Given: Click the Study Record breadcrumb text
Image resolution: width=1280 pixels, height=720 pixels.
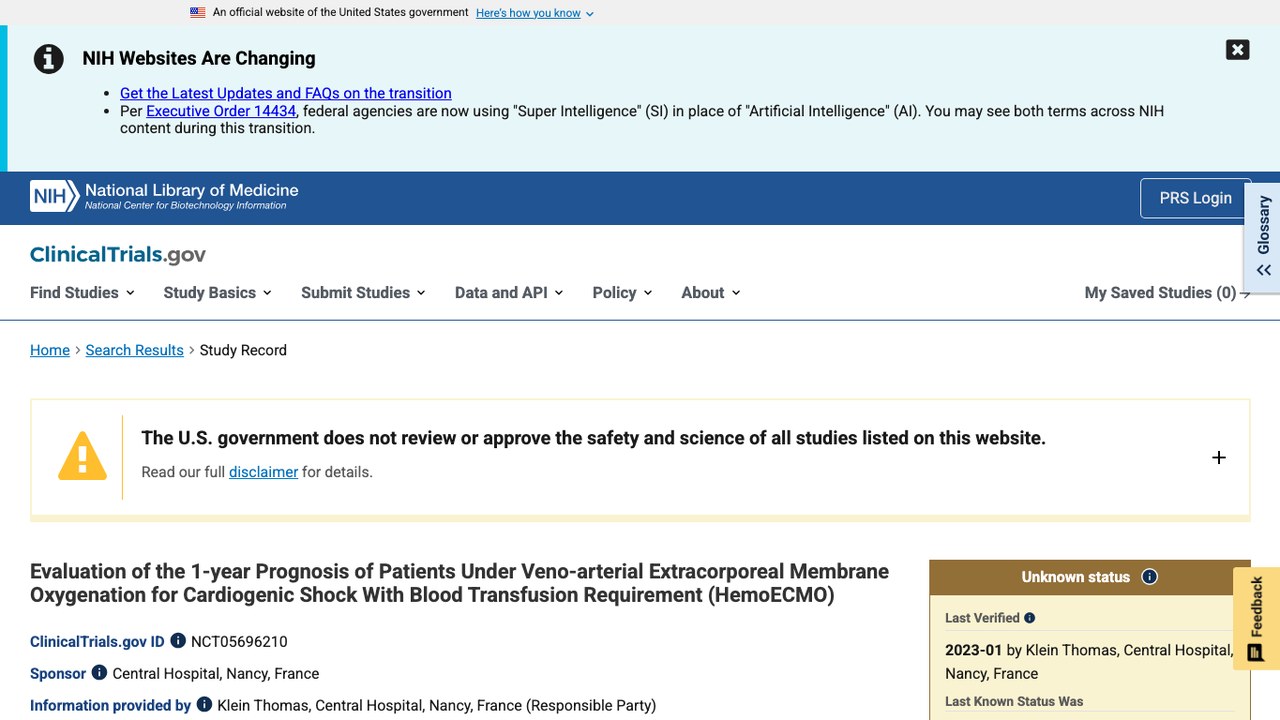Looking at the screenshot, I should click(243, 350).
